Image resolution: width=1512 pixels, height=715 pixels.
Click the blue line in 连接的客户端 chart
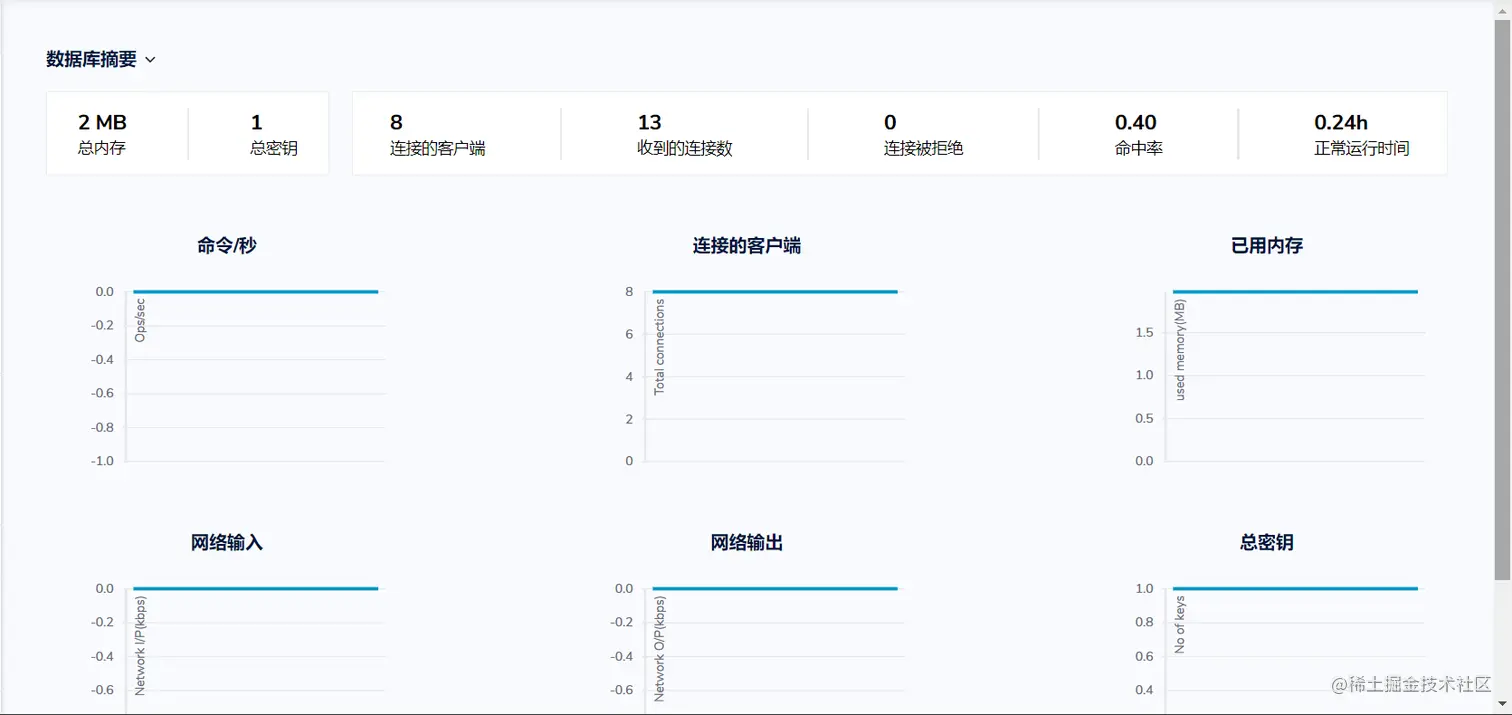pyautogui.click(x=775, y=291)
